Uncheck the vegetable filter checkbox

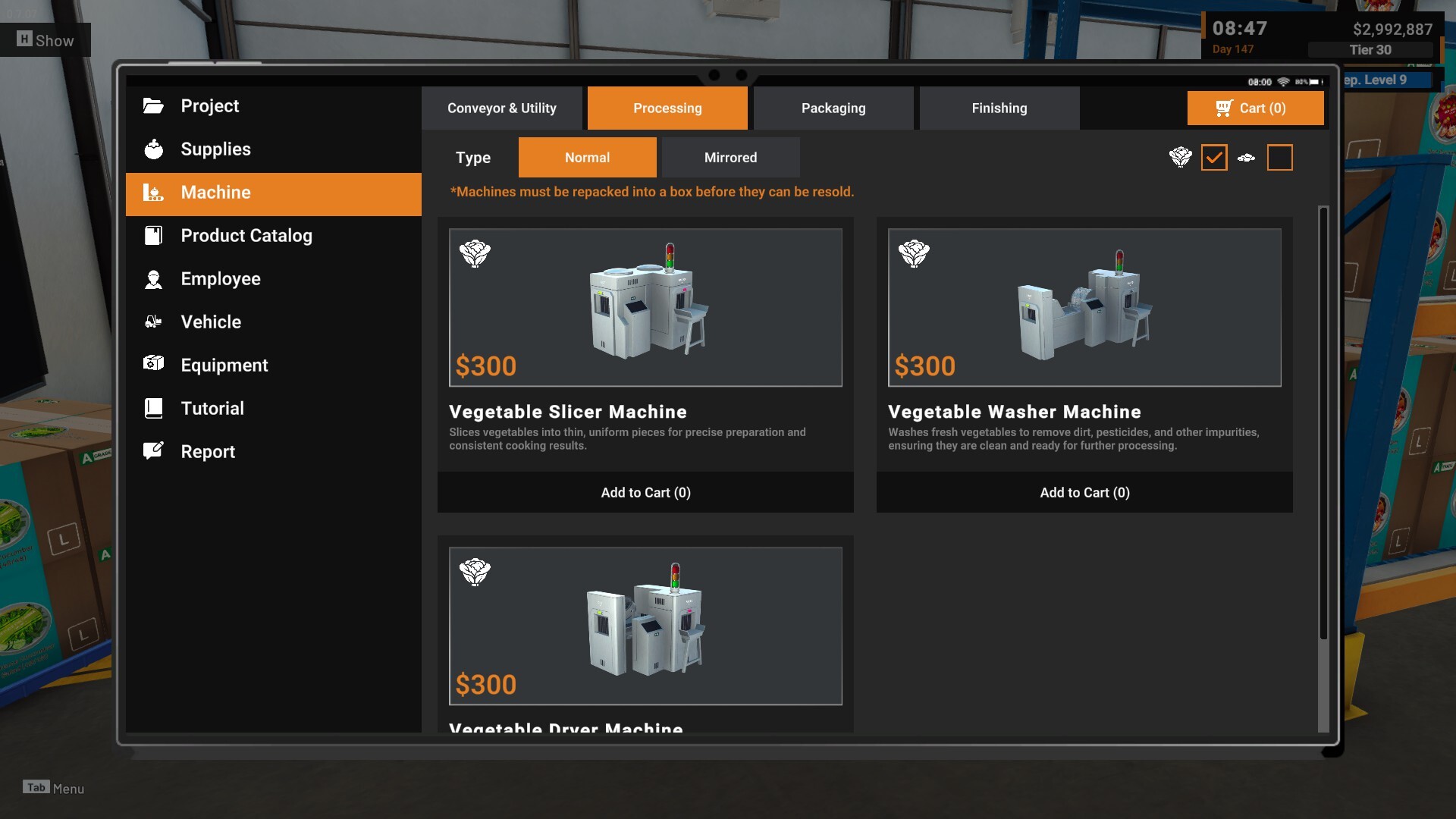(1213, 158)
